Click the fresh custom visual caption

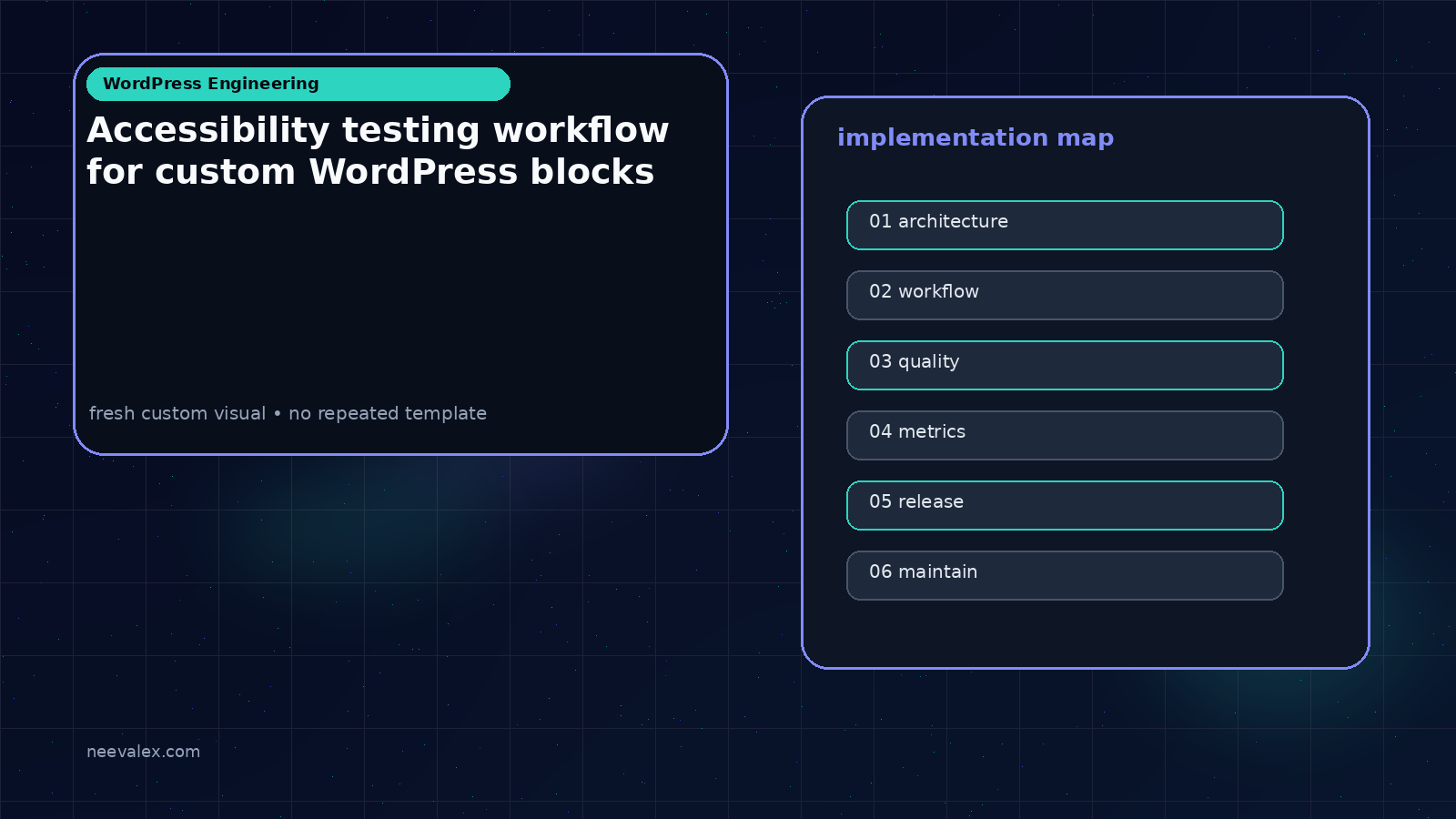[x=288, y=413]
